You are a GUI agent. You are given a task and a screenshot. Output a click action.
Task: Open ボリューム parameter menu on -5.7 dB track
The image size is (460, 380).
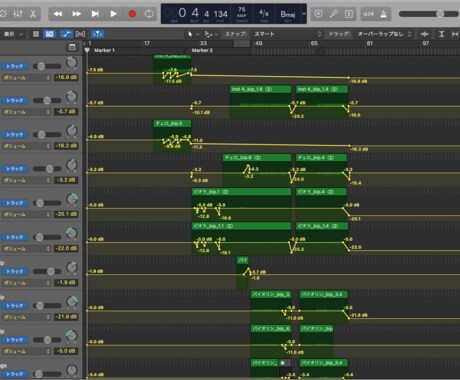27,112
